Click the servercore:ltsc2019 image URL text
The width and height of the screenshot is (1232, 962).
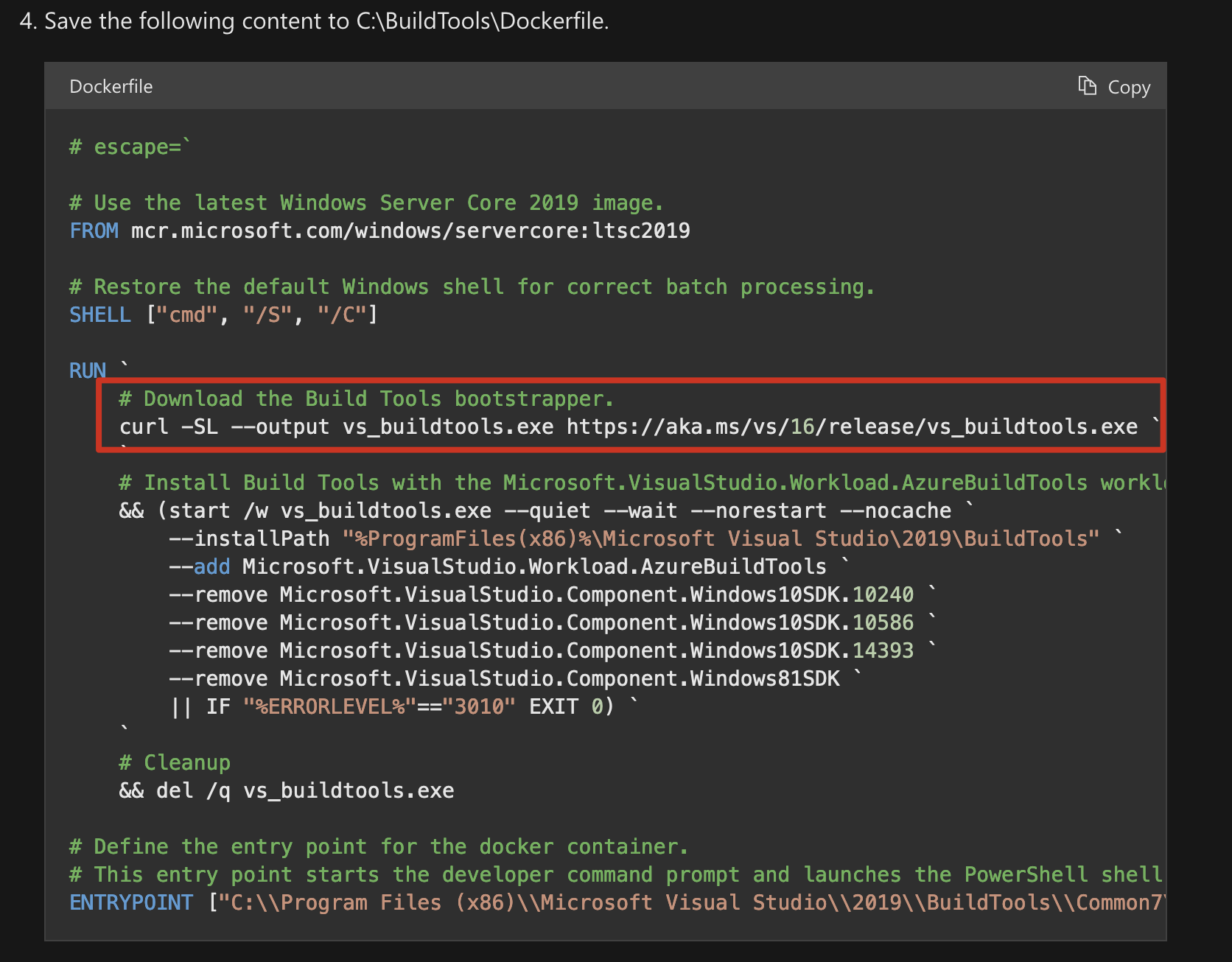[410, 231]
